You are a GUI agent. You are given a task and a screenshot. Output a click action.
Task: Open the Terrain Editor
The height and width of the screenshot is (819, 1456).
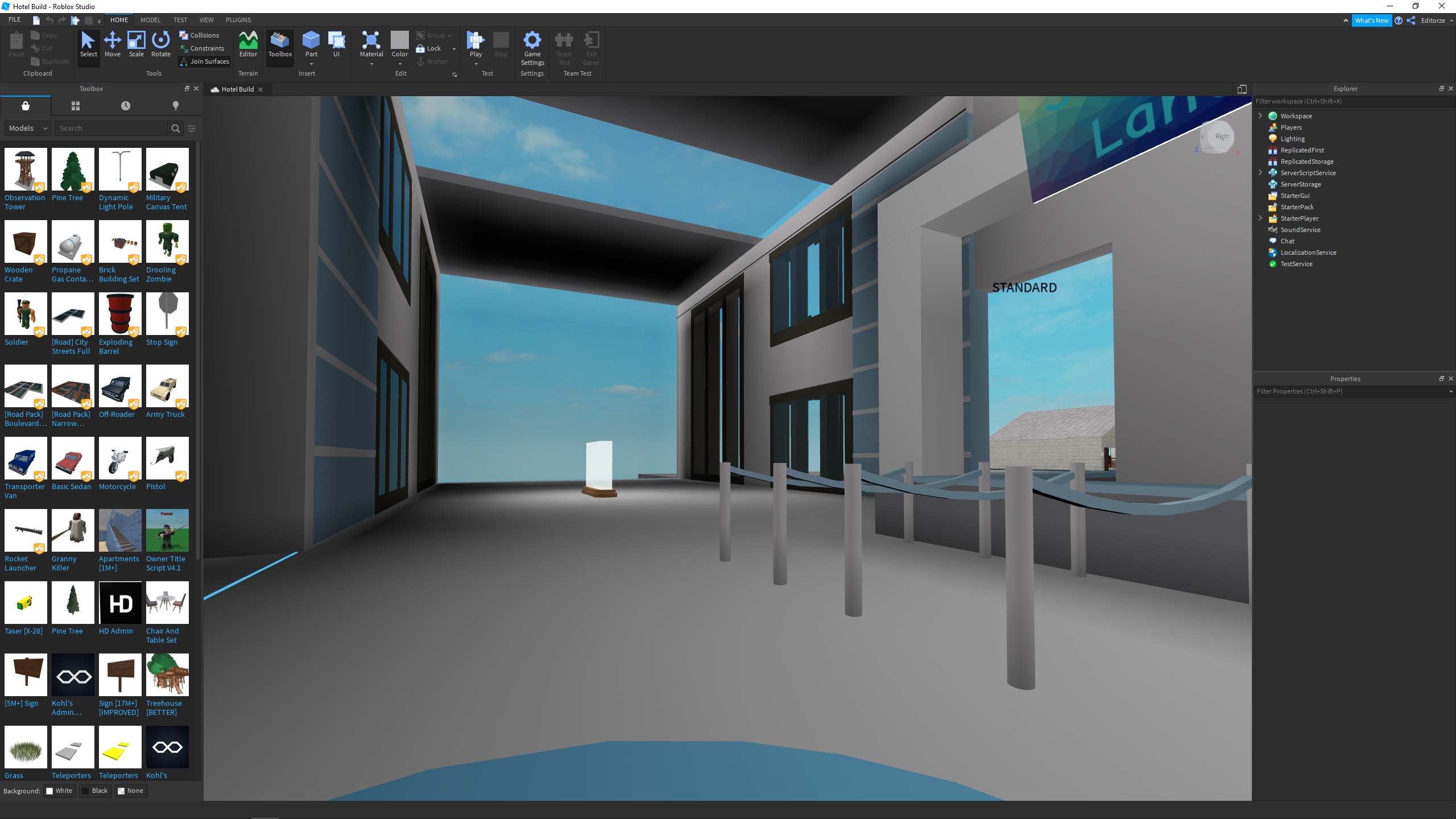click(248, 44)
